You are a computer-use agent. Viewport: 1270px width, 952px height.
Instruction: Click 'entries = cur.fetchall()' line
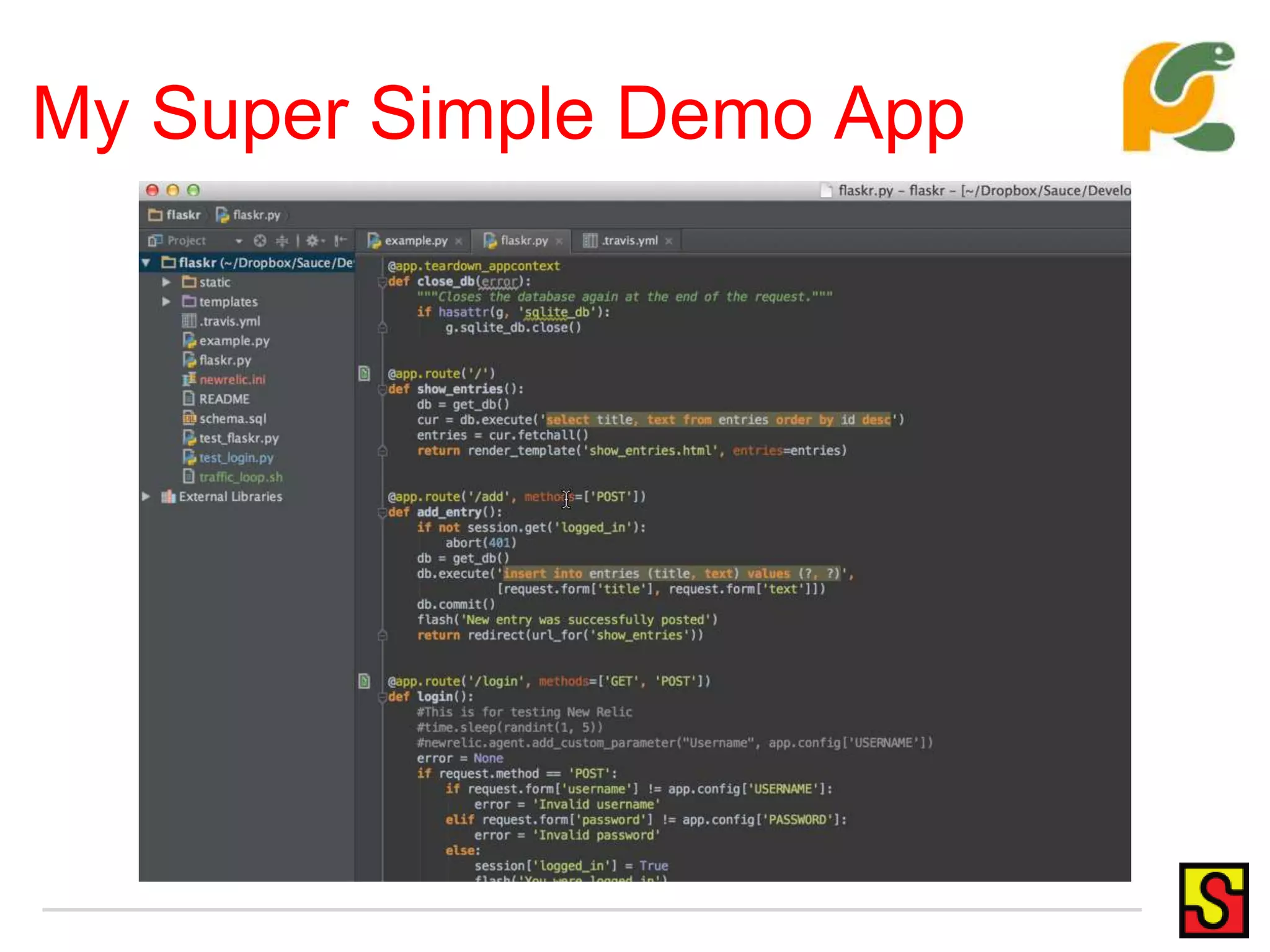click(x=502, y=435)
